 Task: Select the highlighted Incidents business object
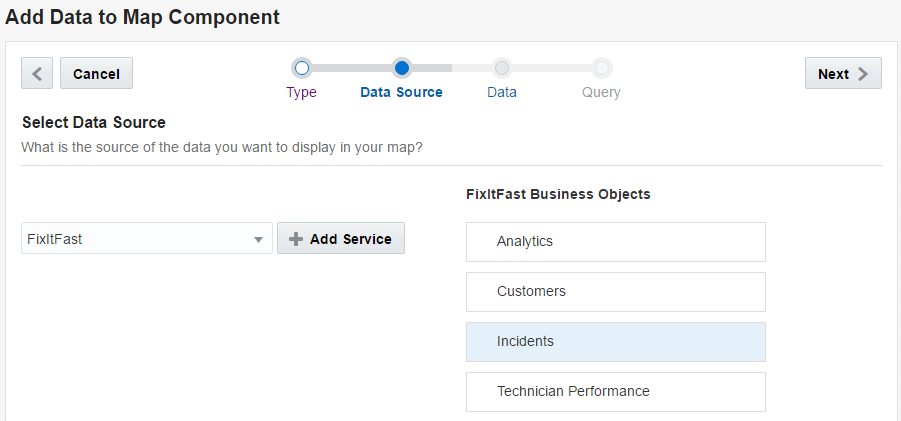pos(615,342)
